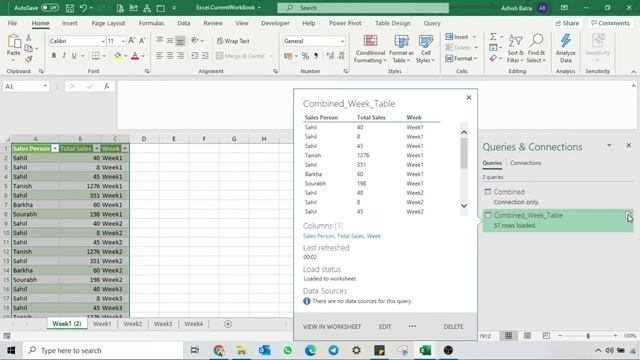Switch to the Query ribbon tab
640x360 pixels.
pos(432,23)
